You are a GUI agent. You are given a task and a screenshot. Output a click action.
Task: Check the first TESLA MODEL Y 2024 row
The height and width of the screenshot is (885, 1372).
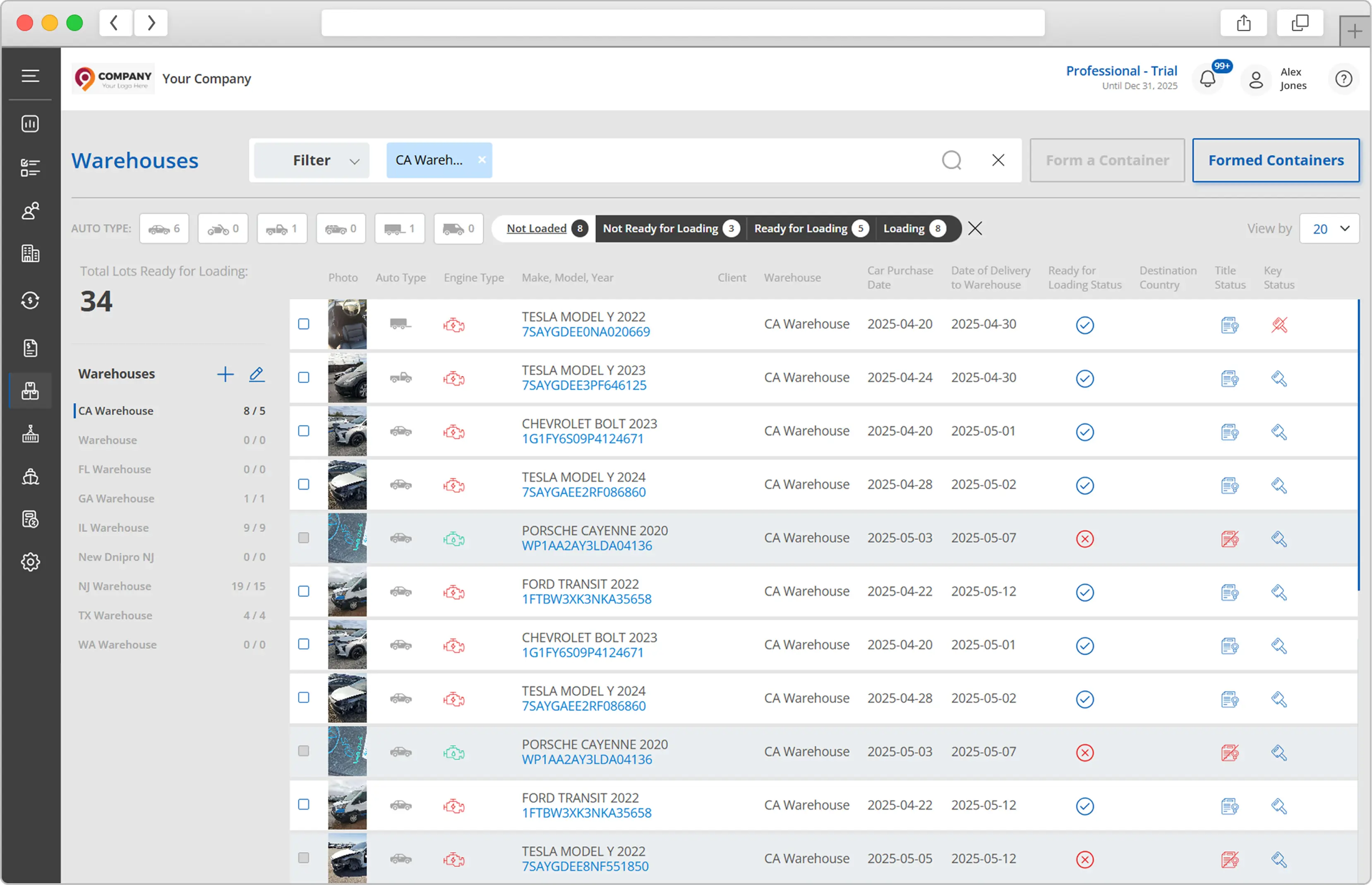tap(304, 484)
